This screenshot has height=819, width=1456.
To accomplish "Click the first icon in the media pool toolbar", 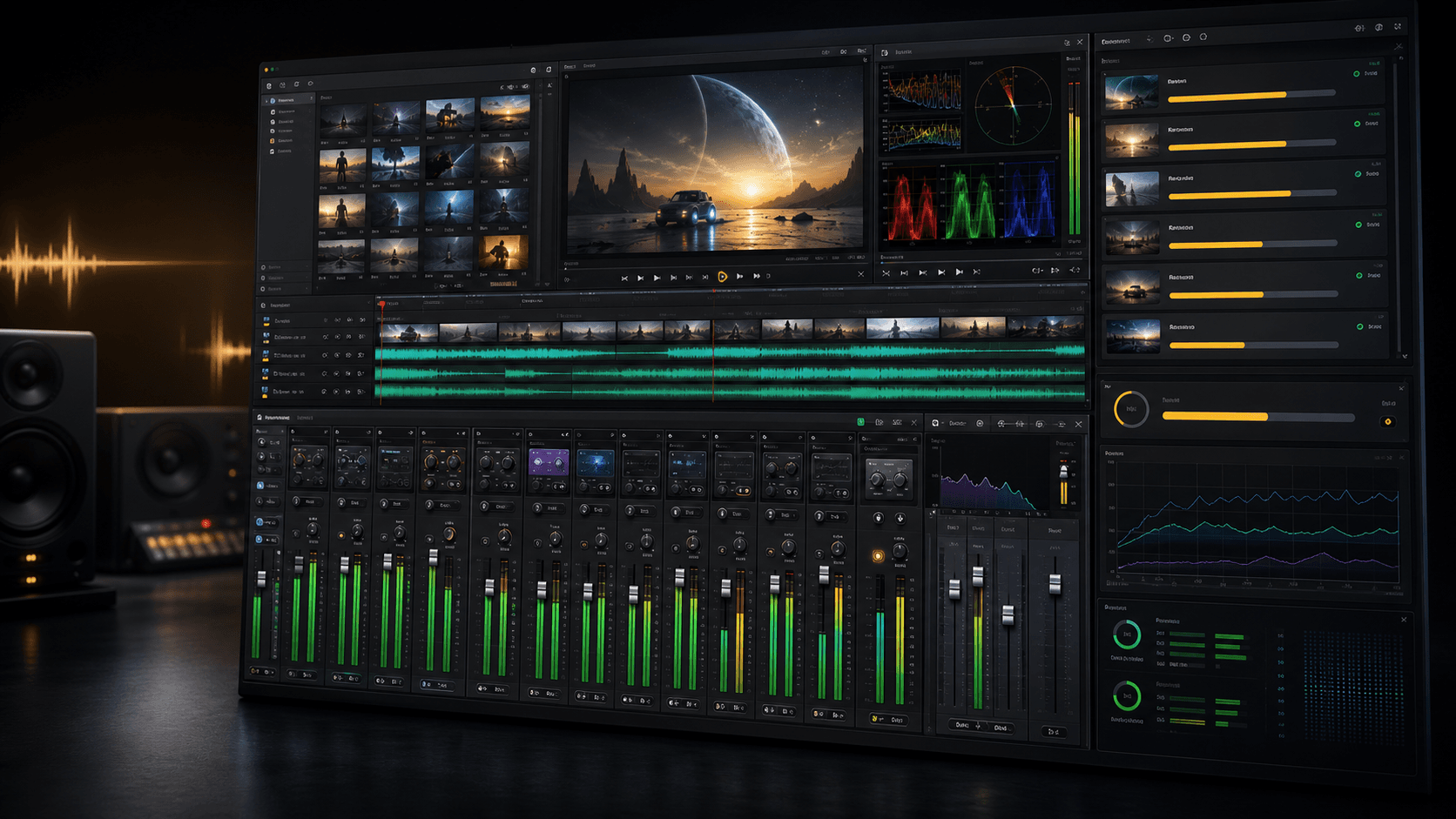I will pyautogui.click(x=269, y=85).
